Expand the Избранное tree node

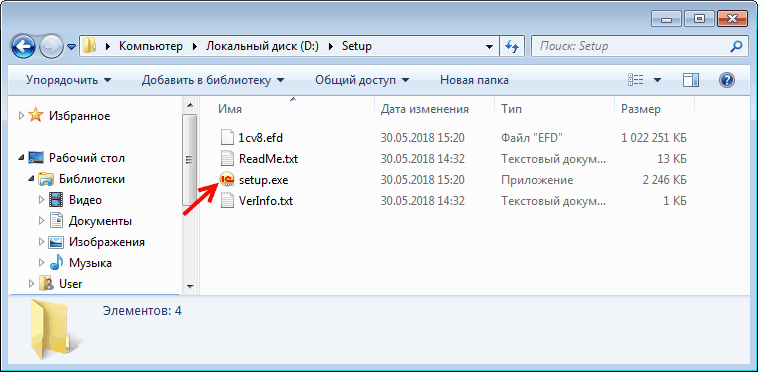[21, 116]
